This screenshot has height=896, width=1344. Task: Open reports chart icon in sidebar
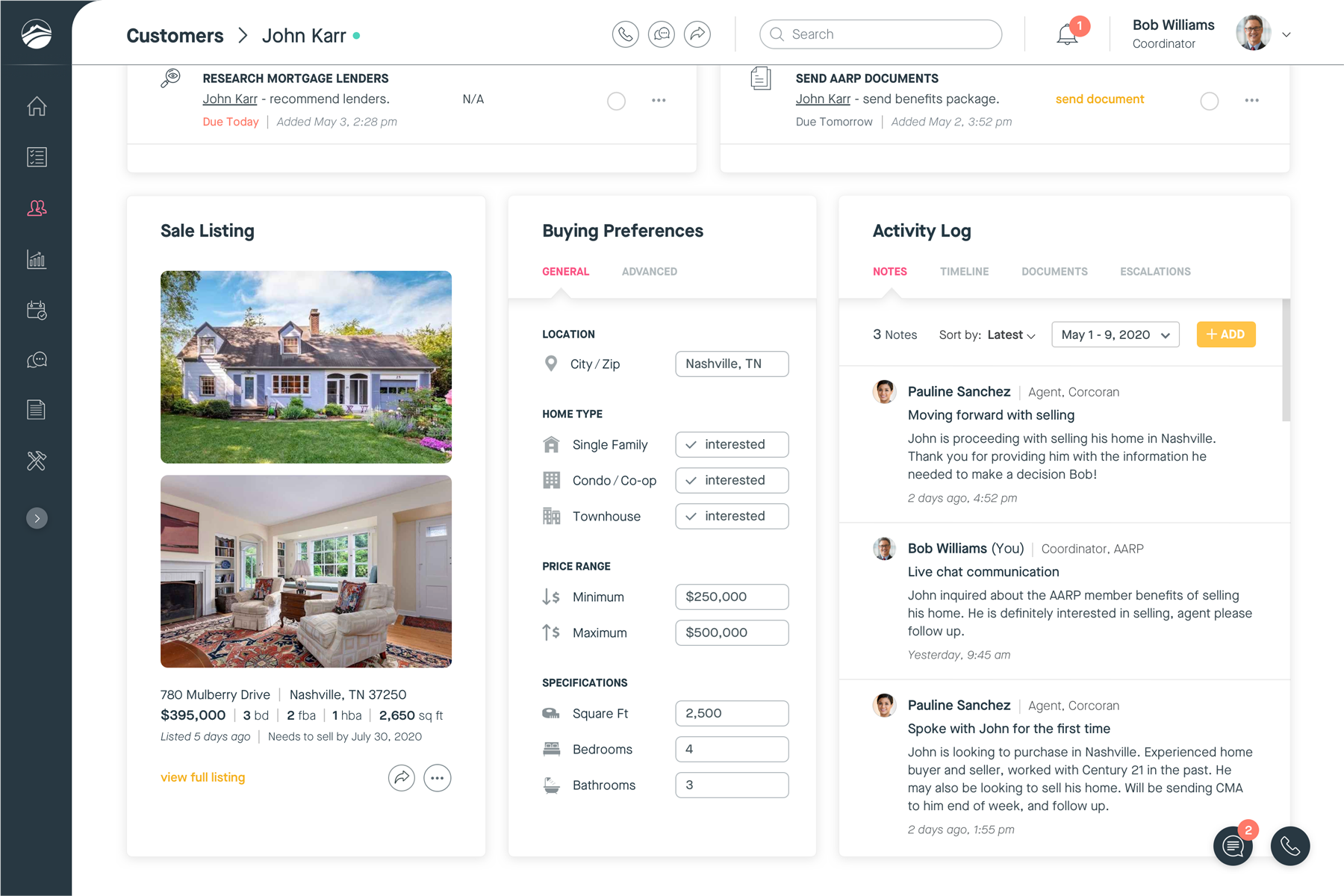(37, 259)
